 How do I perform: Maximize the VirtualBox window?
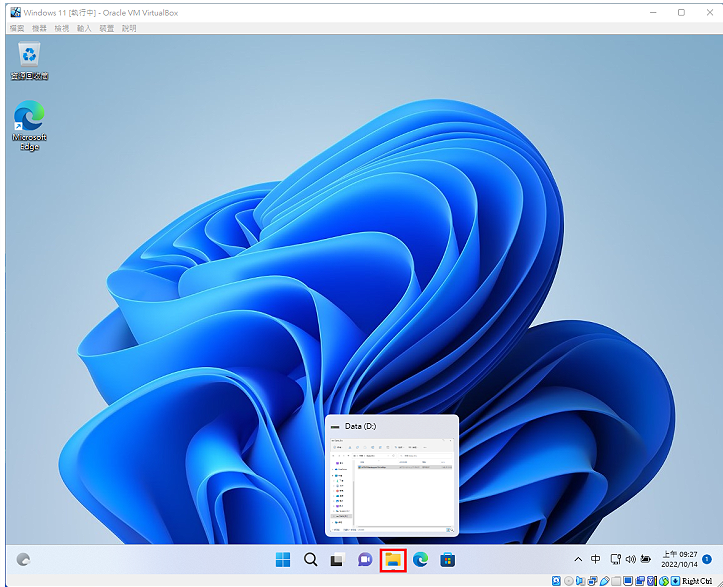pos(681,12)
